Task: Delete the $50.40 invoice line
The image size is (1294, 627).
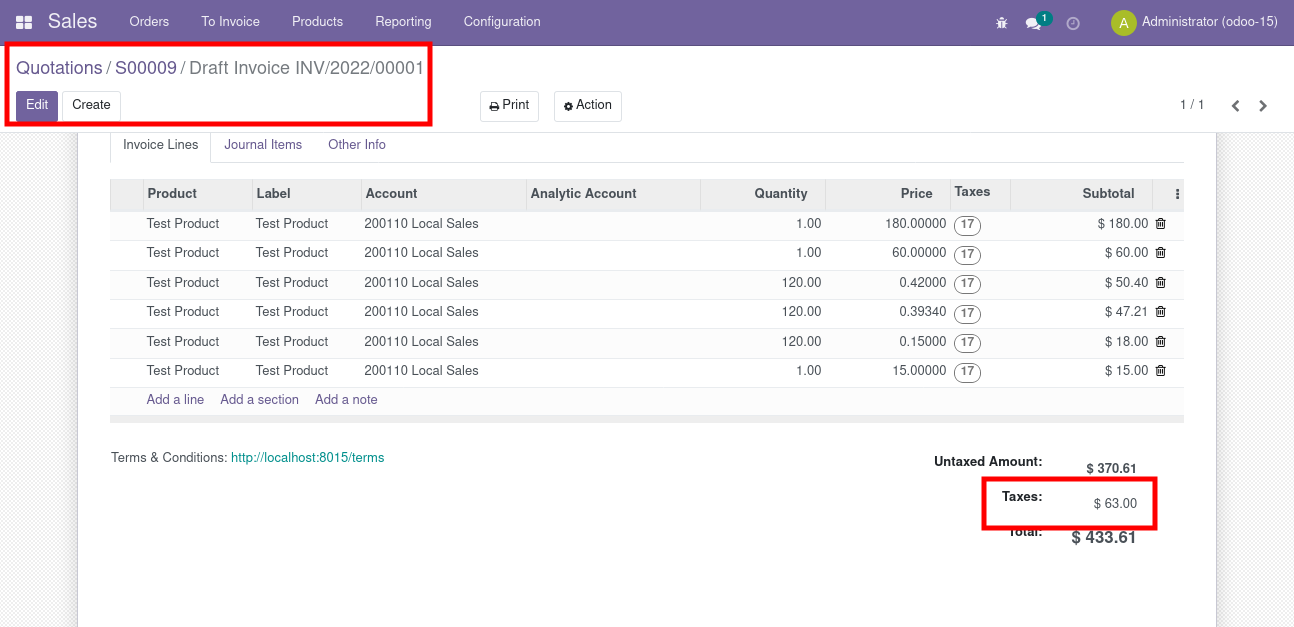Action: click(1160, 282)
